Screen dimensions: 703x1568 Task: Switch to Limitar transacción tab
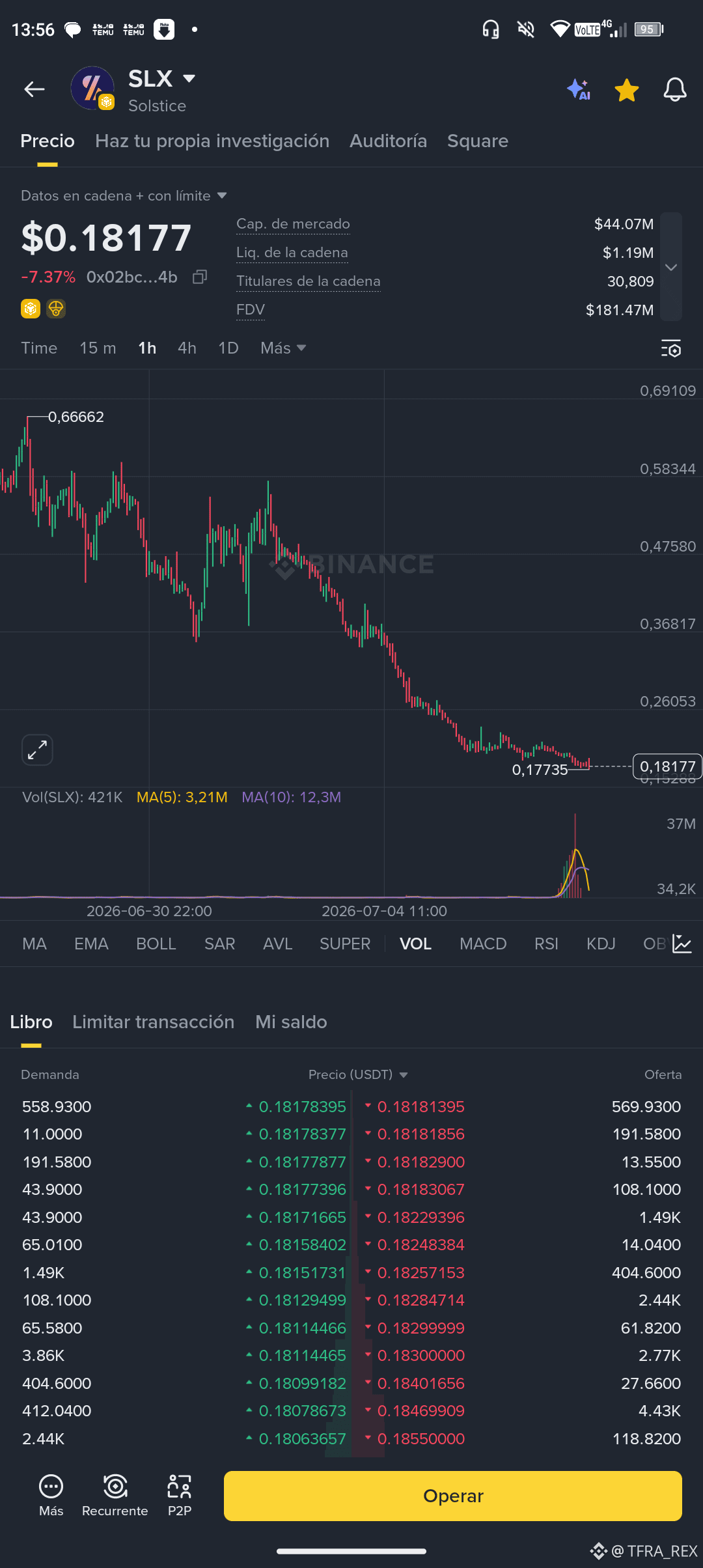154,1022
